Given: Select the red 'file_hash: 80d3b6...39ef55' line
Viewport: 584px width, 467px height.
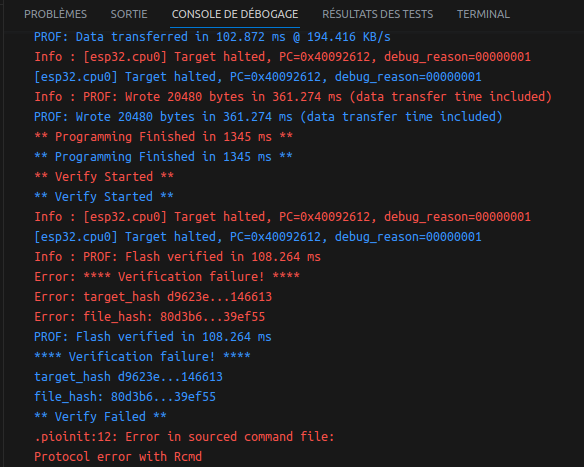Looking at the screenshot, I should tap(150, 317).
